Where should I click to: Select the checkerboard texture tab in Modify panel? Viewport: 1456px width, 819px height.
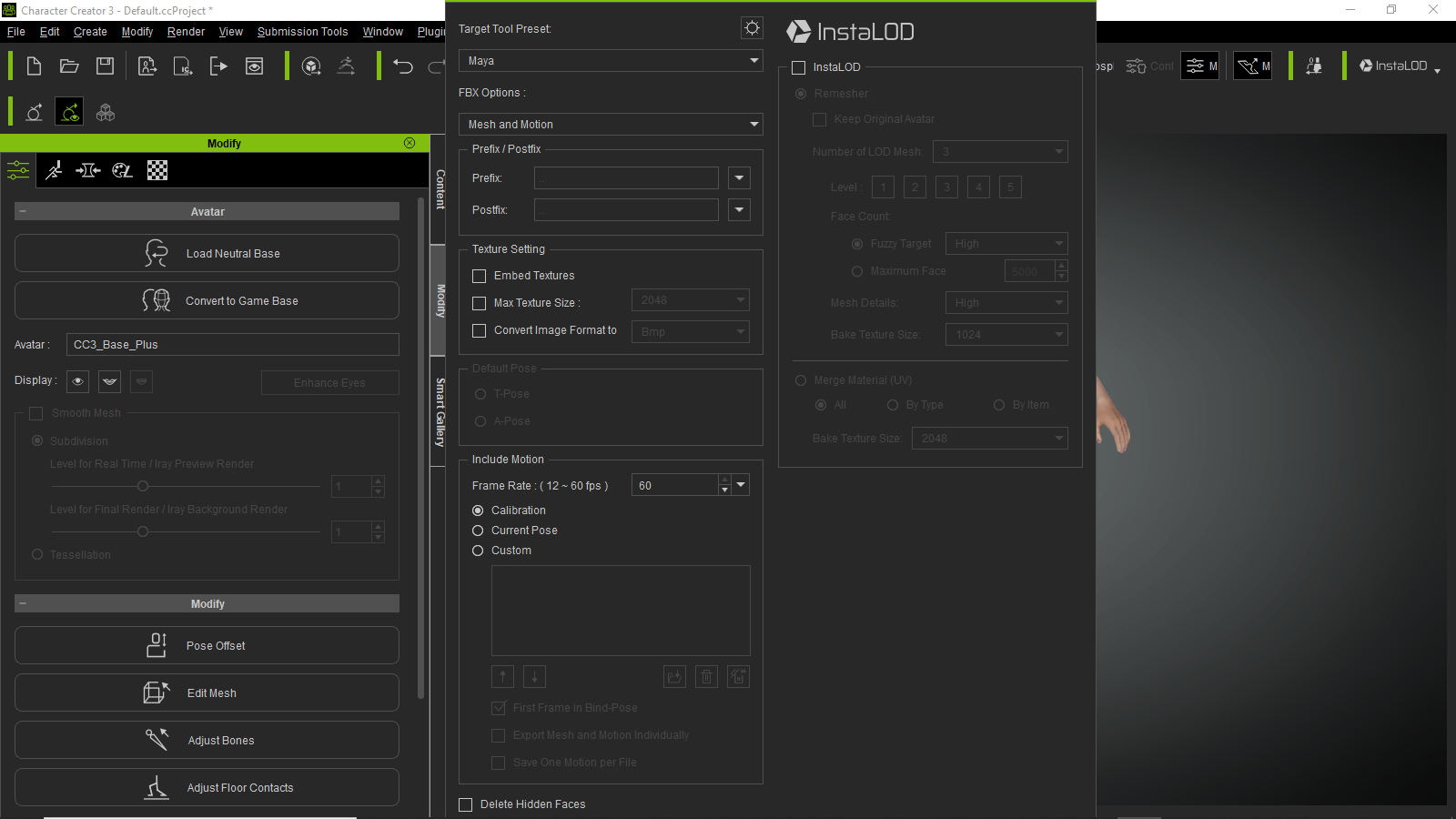157,170
